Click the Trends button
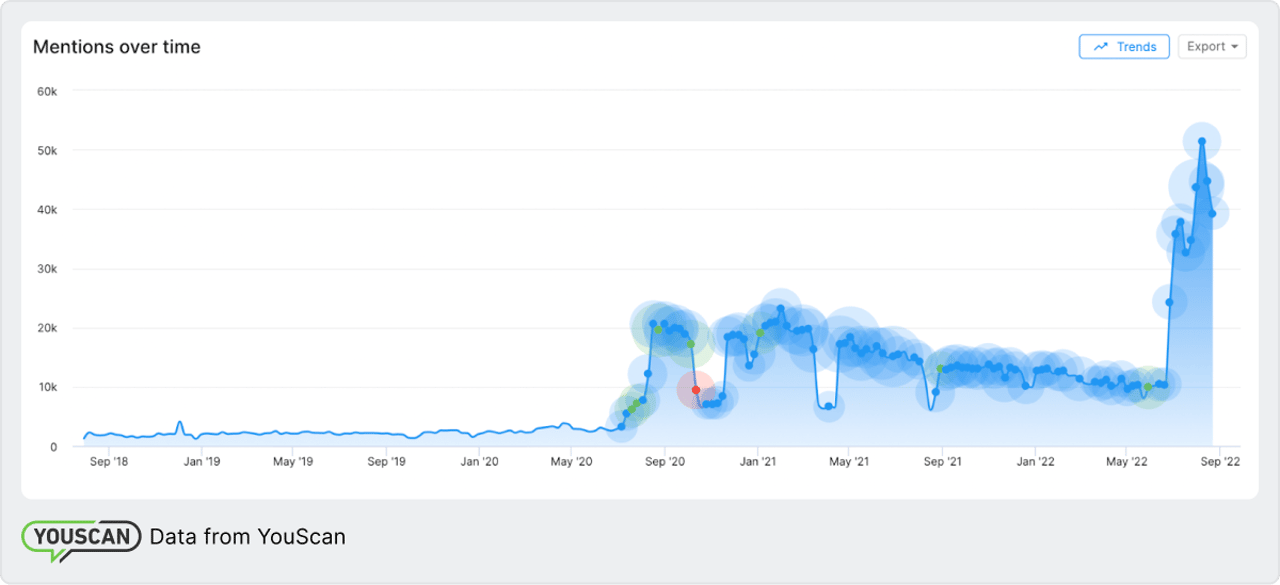Image resolution: width=1280 pixels, height=585 pixels. 1124,46
